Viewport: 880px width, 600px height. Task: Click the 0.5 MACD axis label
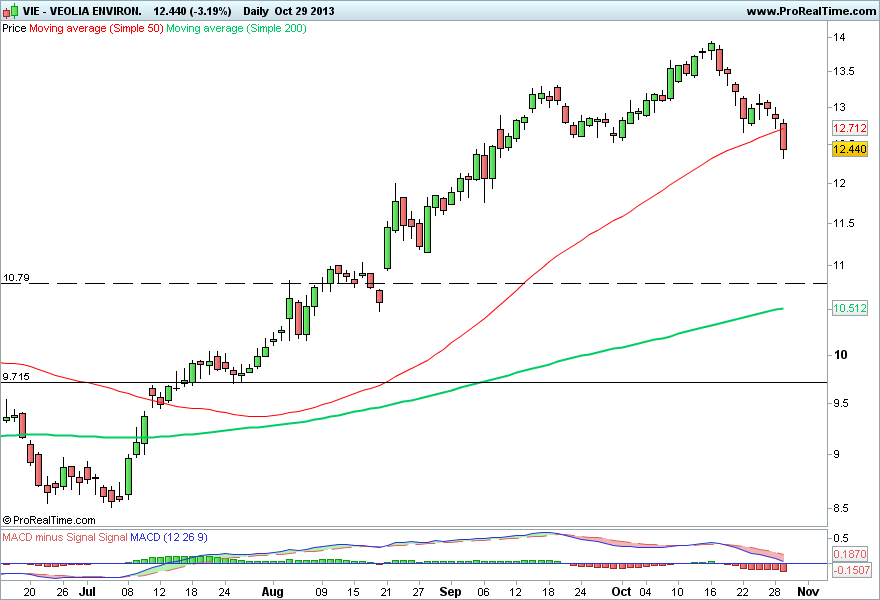[x=841, y=538]
